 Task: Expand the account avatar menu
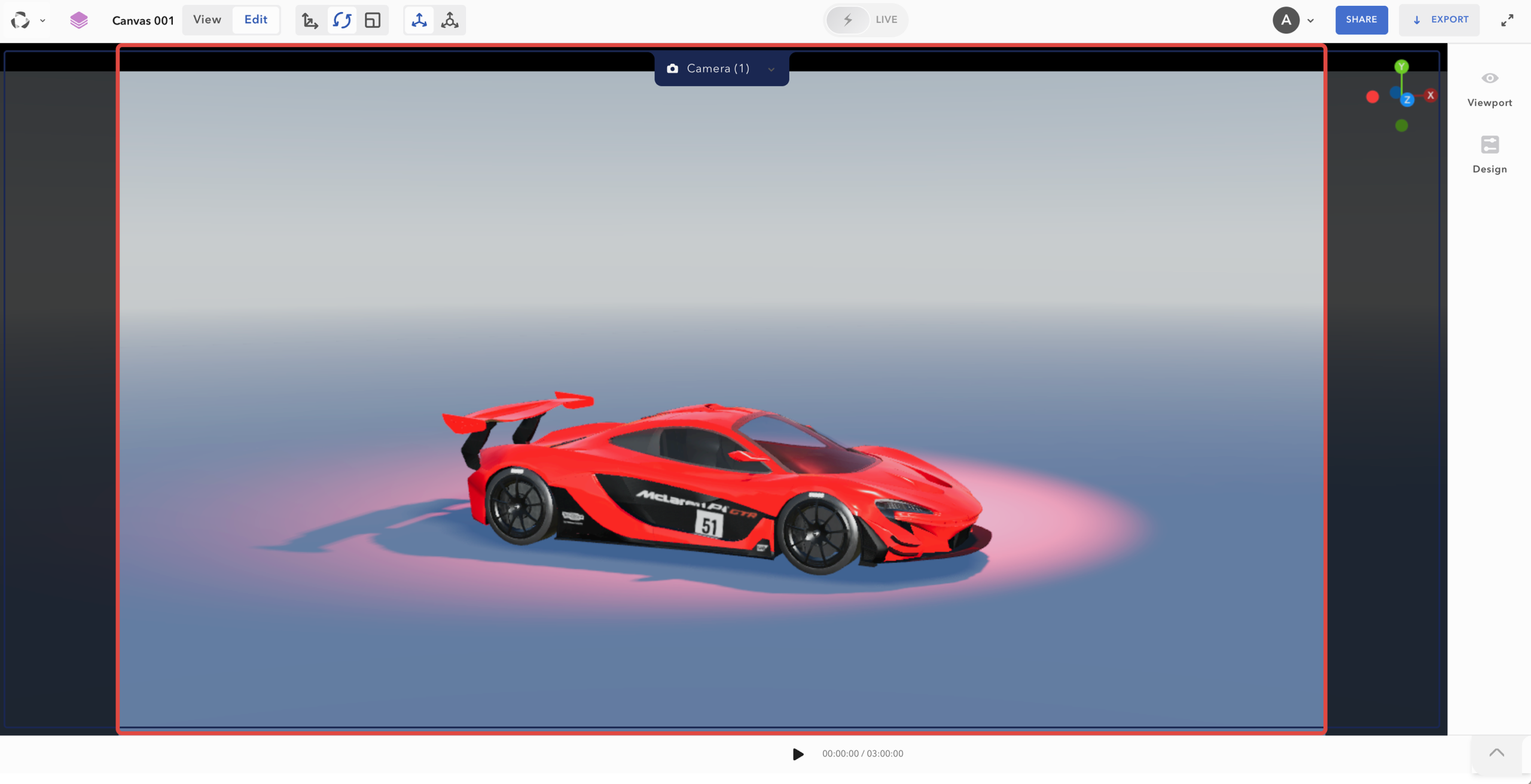click(1310, 20)
